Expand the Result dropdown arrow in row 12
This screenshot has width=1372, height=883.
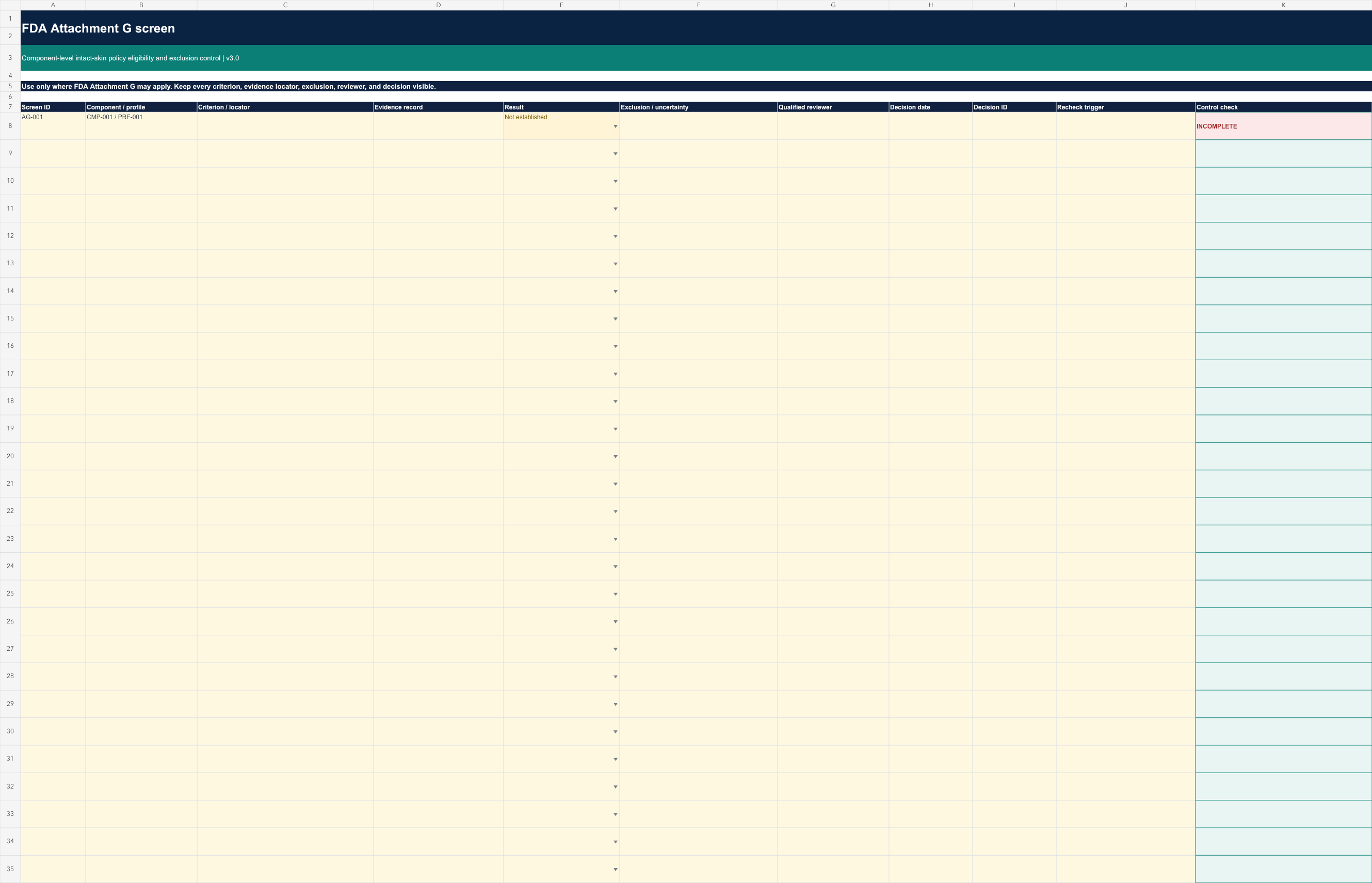click(615, 236)
